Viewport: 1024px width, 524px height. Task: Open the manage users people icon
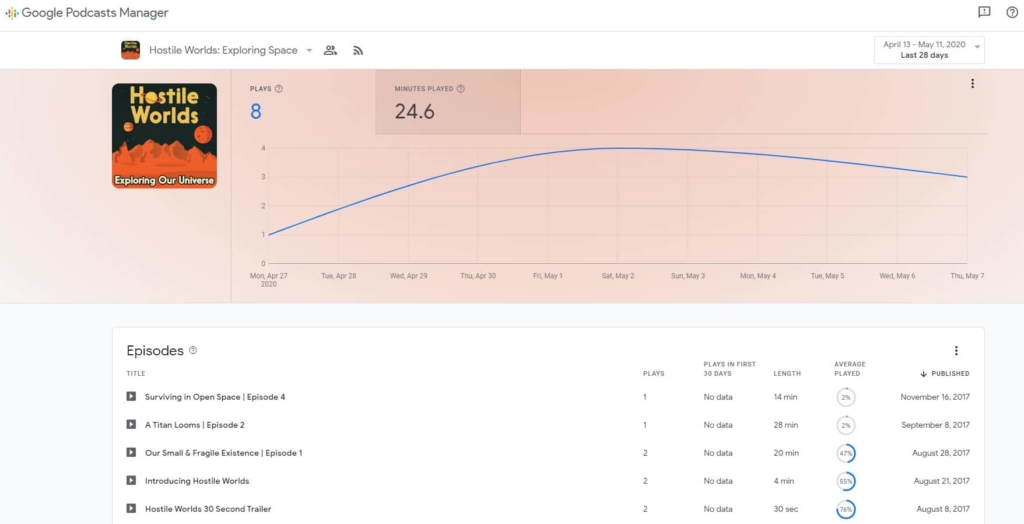click(330, 50)
